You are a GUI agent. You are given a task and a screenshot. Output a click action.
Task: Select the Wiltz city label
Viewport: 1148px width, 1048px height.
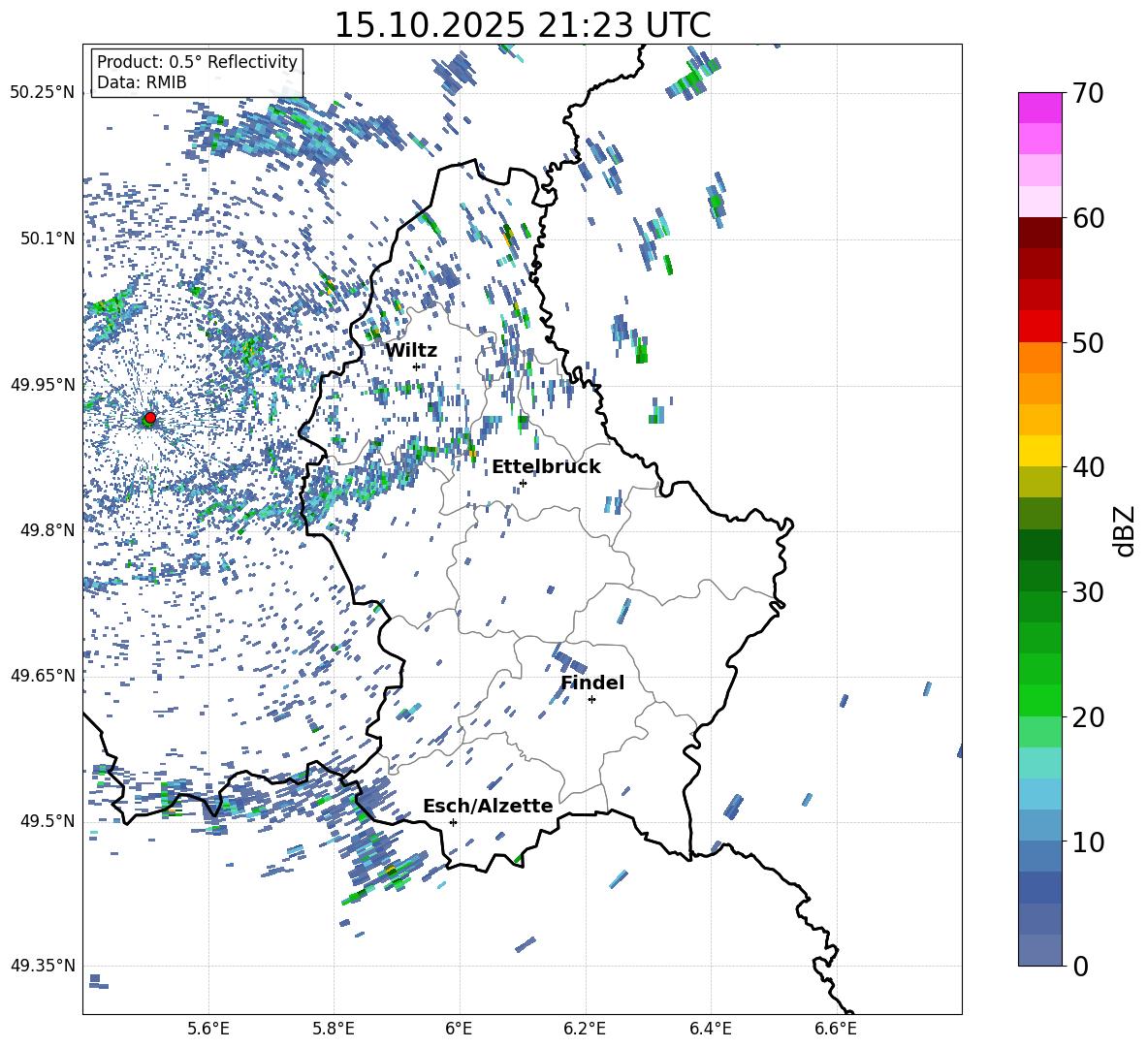(x=411, y=351)
